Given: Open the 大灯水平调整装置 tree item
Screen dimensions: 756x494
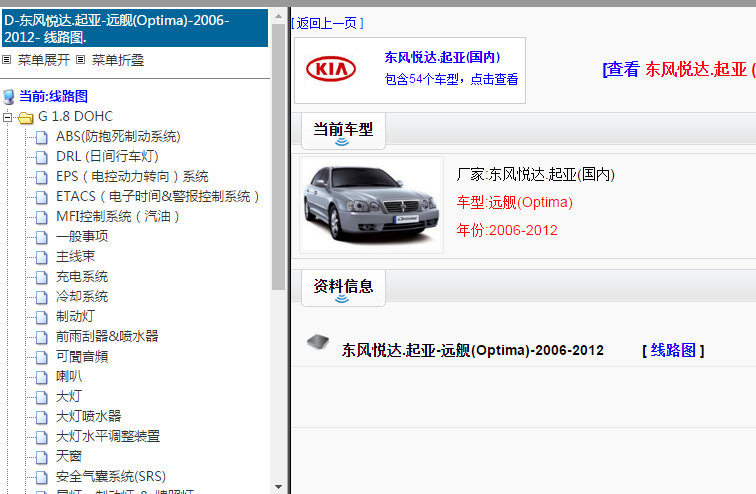Looking at the screenshot, I should click(108, 436).
